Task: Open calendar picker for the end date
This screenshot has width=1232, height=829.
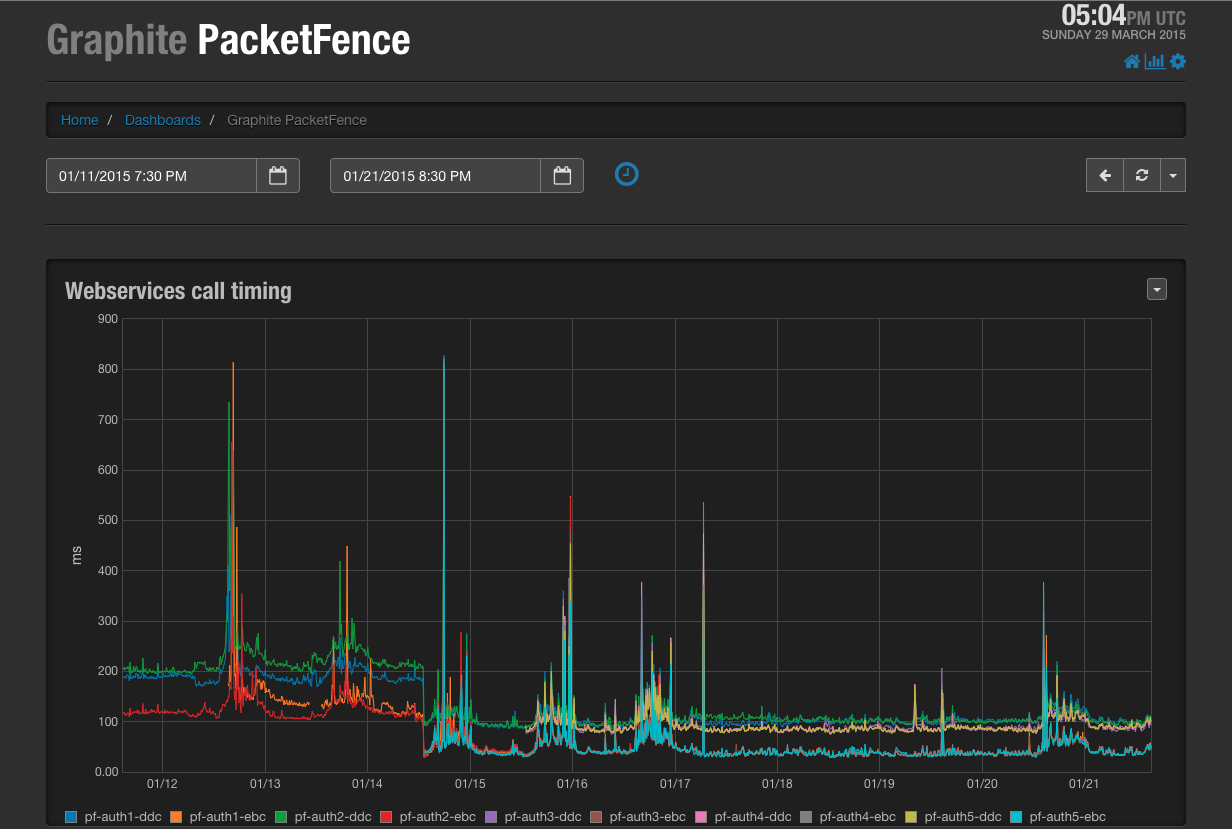Action: (562, 176)
